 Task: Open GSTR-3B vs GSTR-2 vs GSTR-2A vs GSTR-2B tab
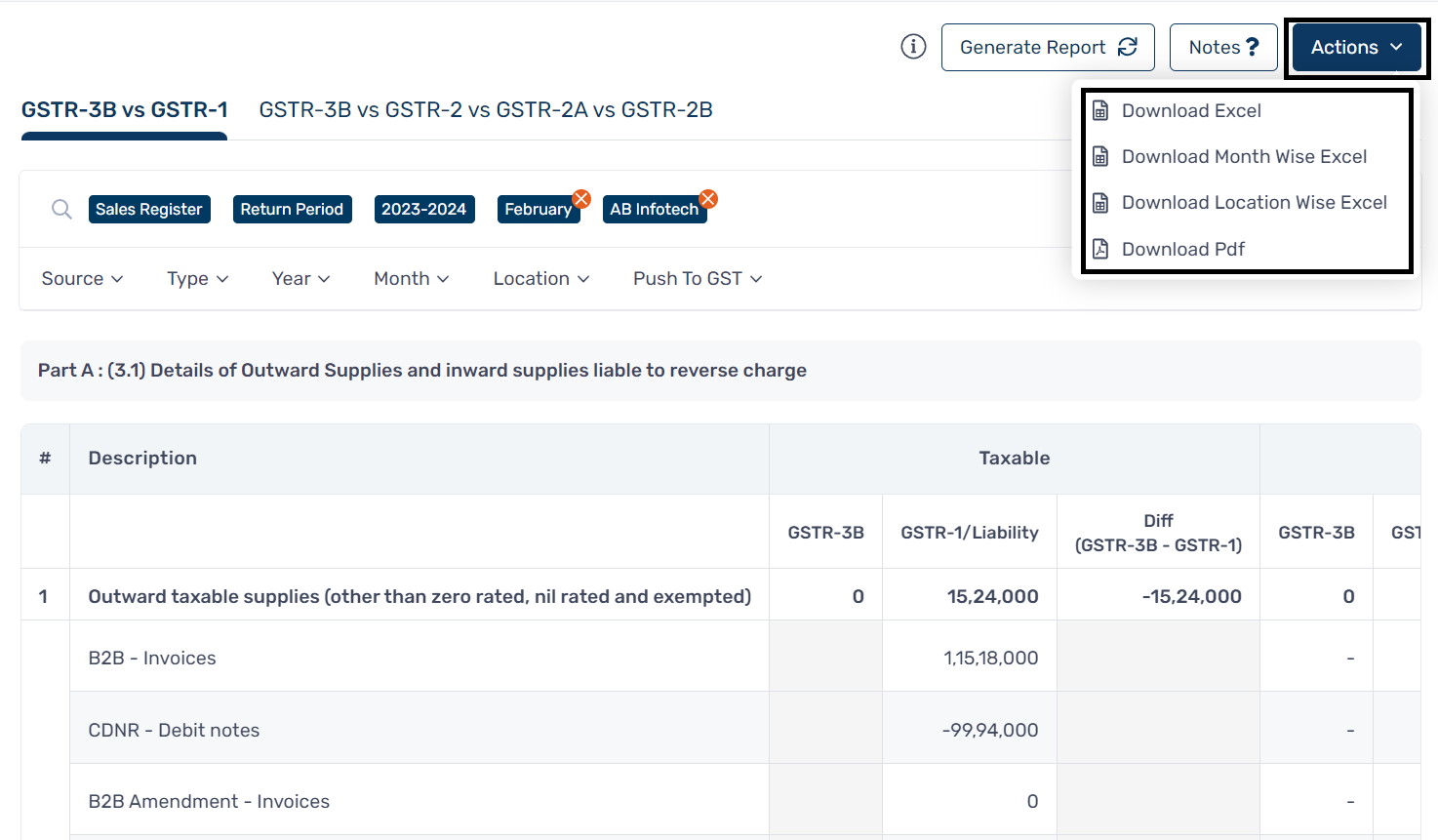tap(486, 110)
